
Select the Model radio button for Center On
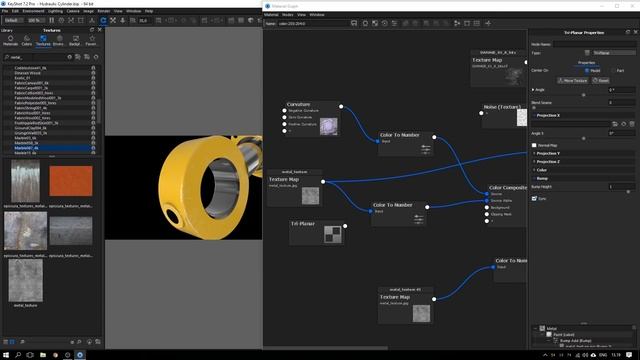point(587,71)
